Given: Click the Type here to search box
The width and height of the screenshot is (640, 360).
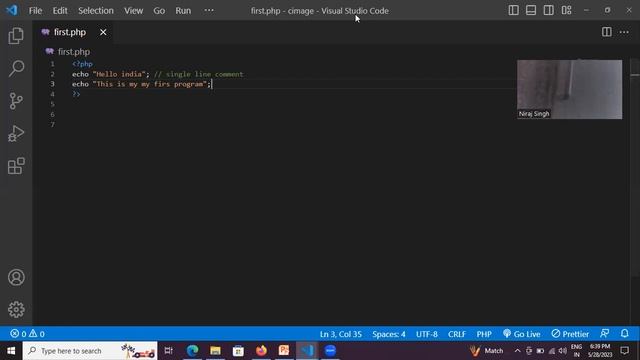Looking at the screenshot, I should [90, 351].
